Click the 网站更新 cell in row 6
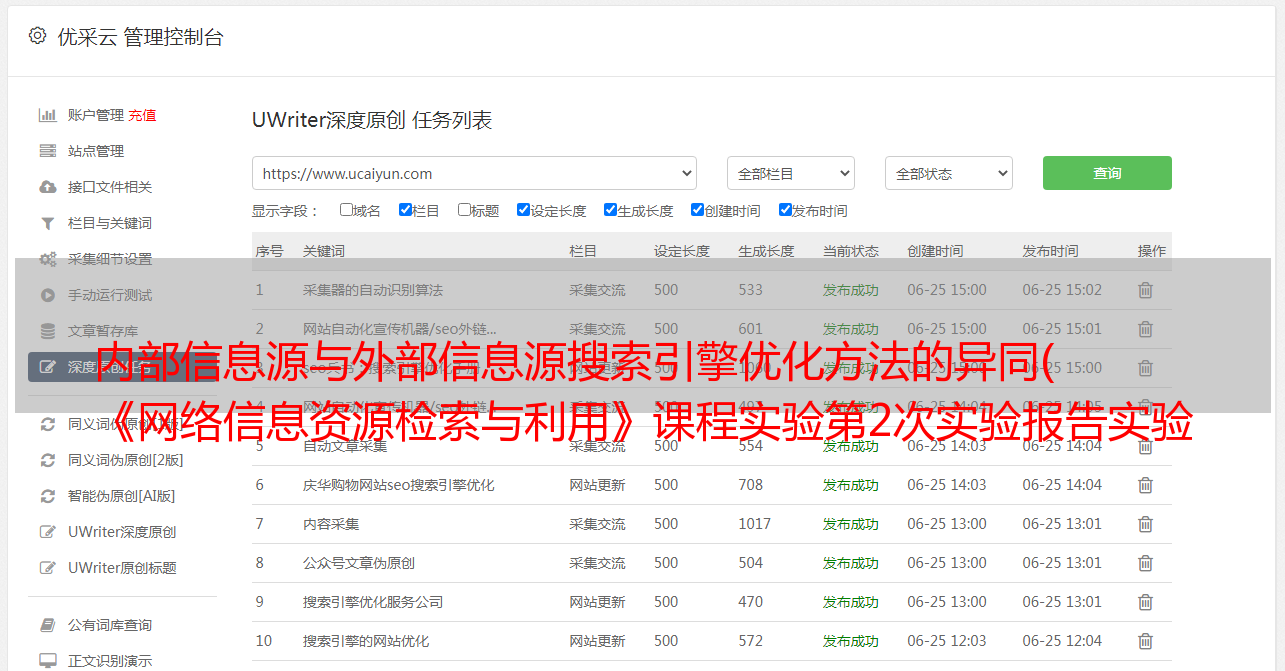 coord(597,485)
